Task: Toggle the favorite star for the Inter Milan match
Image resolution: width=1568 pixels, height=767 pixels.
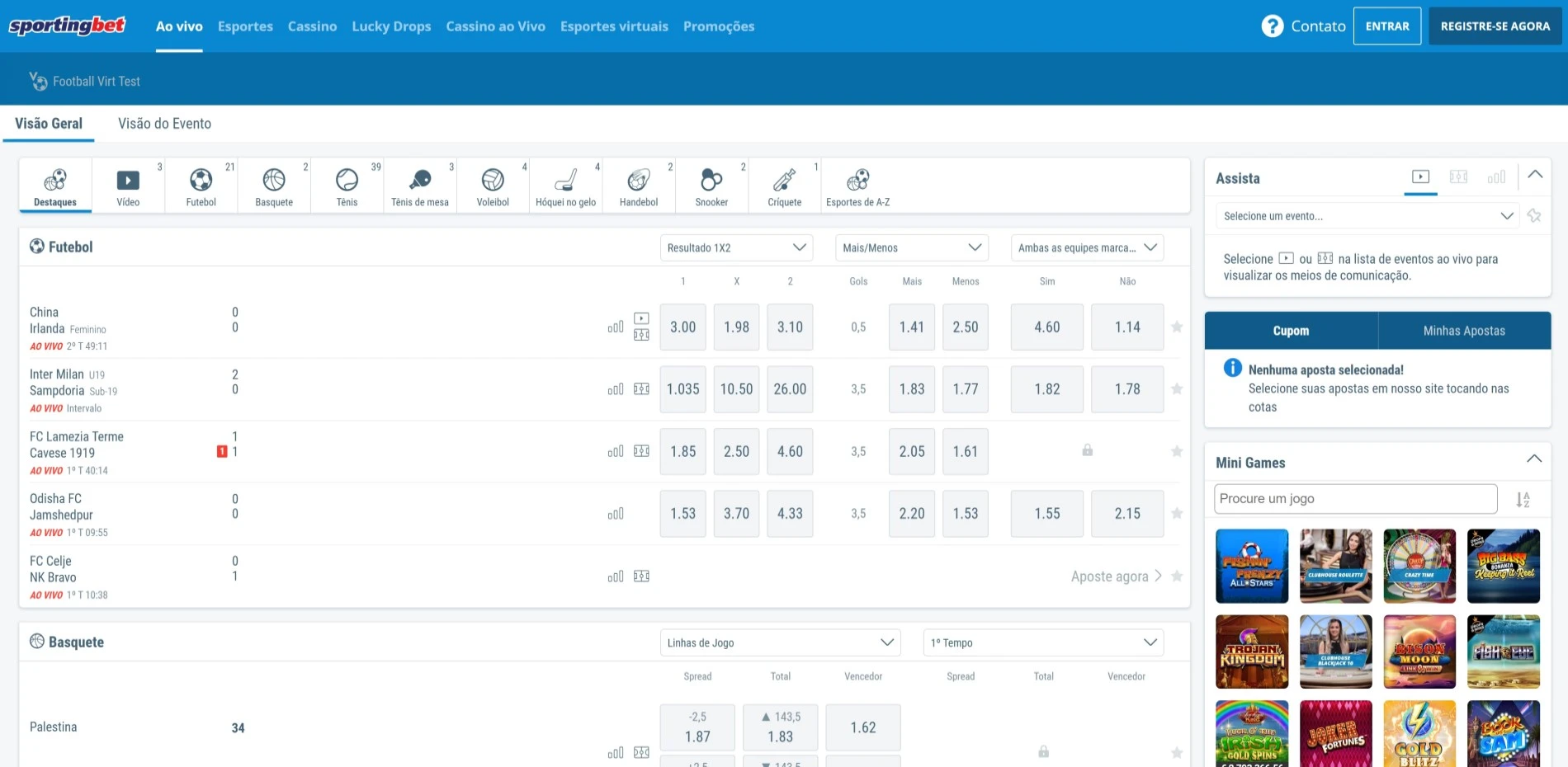Action: coord(1176,388)
